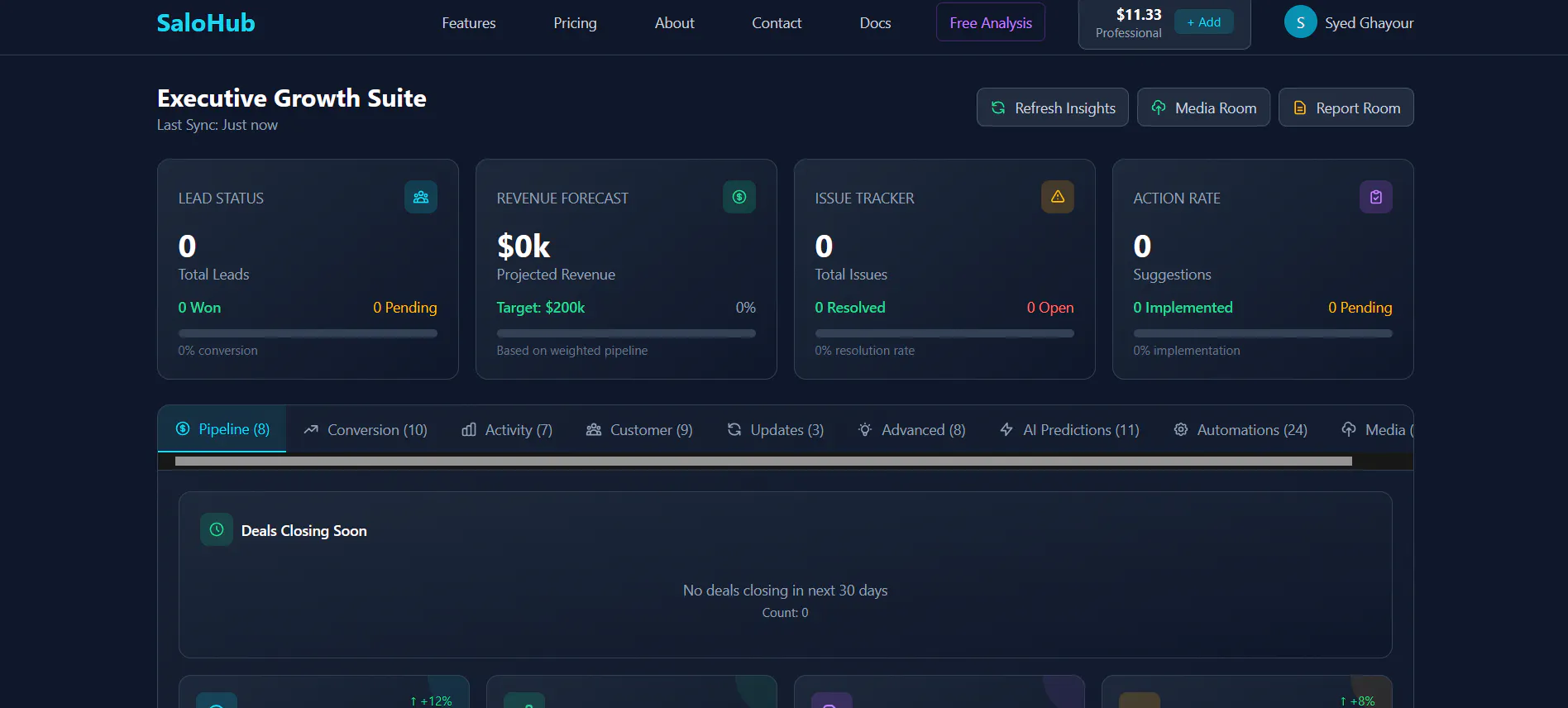Viewport: 1568px width, 708px height.
Task: Click the Updates tab refresh icon
Action: pos(734,429)
